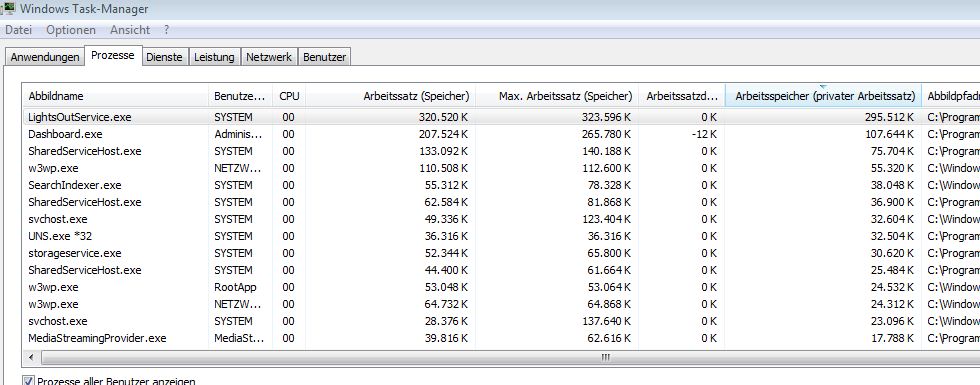Select w3wp.exe using 110.508 K
This screenshot has width=980, height=385.
[x=501, y=168]
